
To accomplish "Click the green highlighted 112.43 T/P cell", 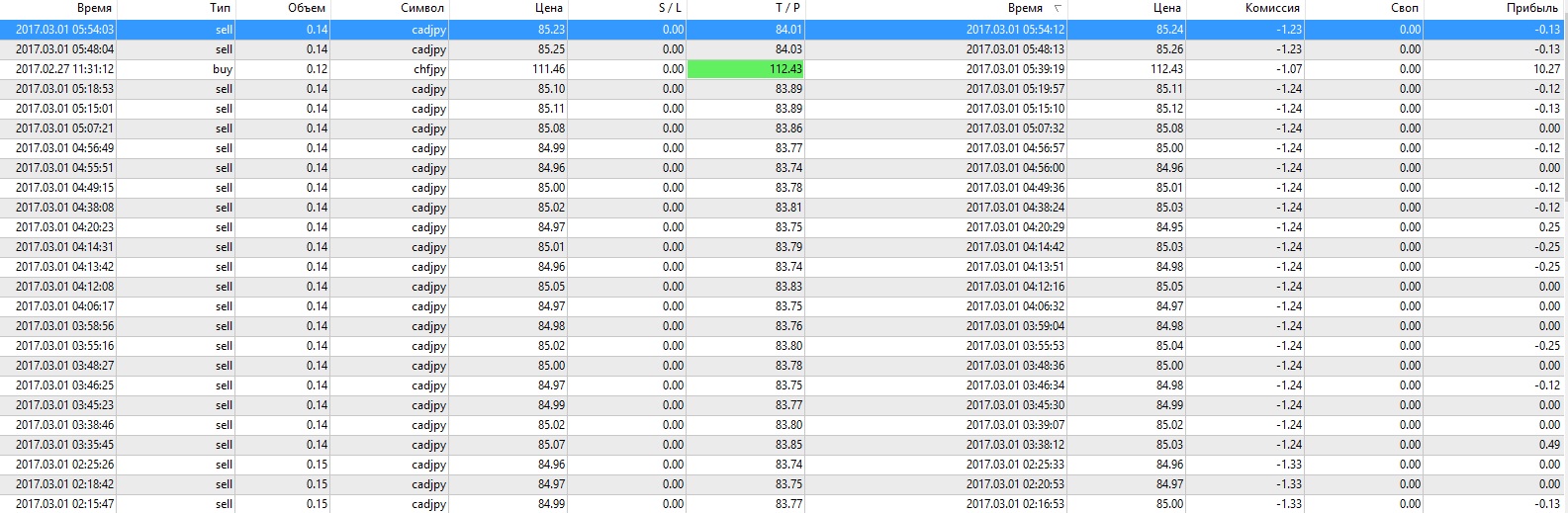I will tap(746, 69).
